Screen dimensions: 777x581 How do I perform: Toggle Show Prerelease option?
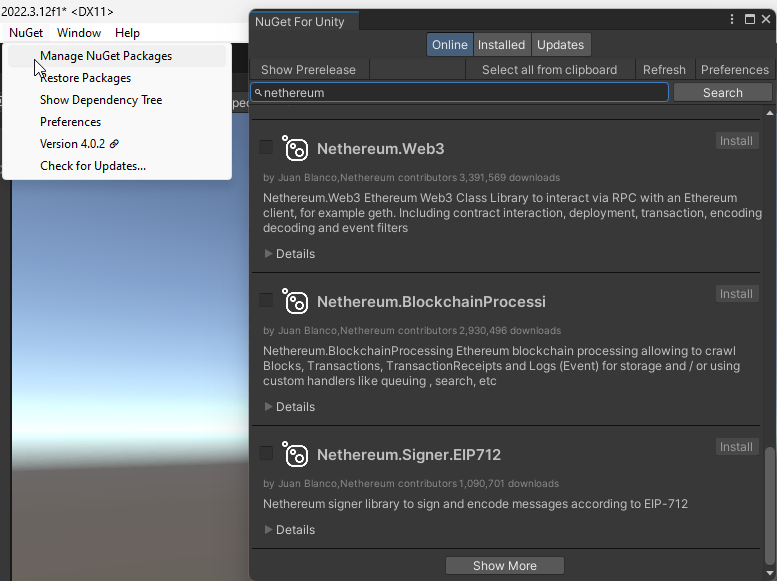[x=308, y=70]
